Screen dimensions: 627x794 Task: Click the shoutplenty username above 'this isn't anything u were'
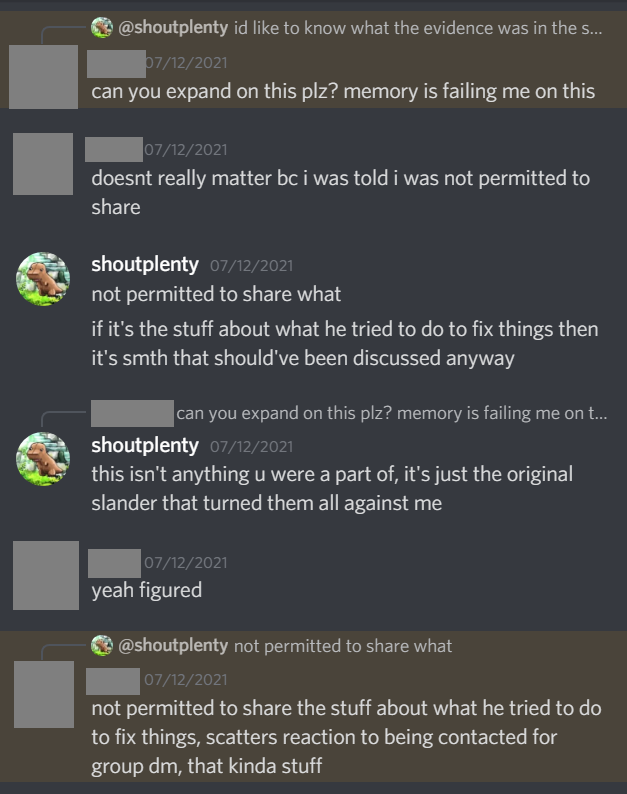pyautogui.click(x=144, y=444)
